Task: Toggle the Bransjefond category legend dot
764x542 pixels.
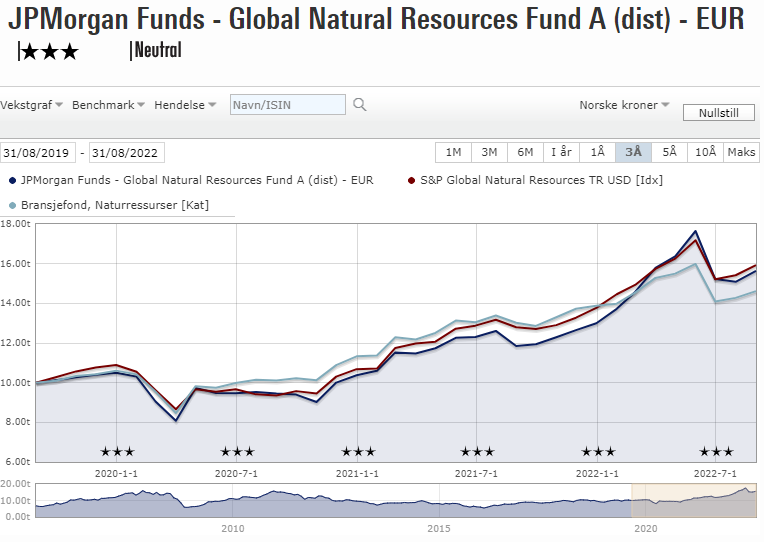Action: tap(13, 206)
